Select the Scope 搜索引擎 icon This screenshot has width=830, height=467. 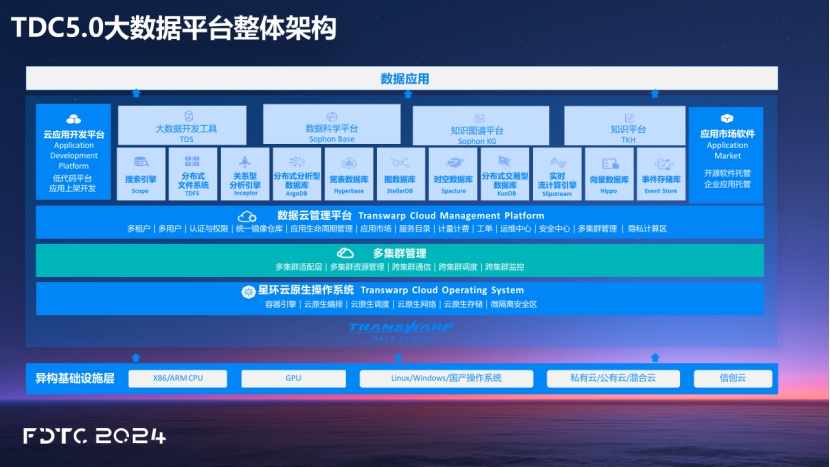141,162
